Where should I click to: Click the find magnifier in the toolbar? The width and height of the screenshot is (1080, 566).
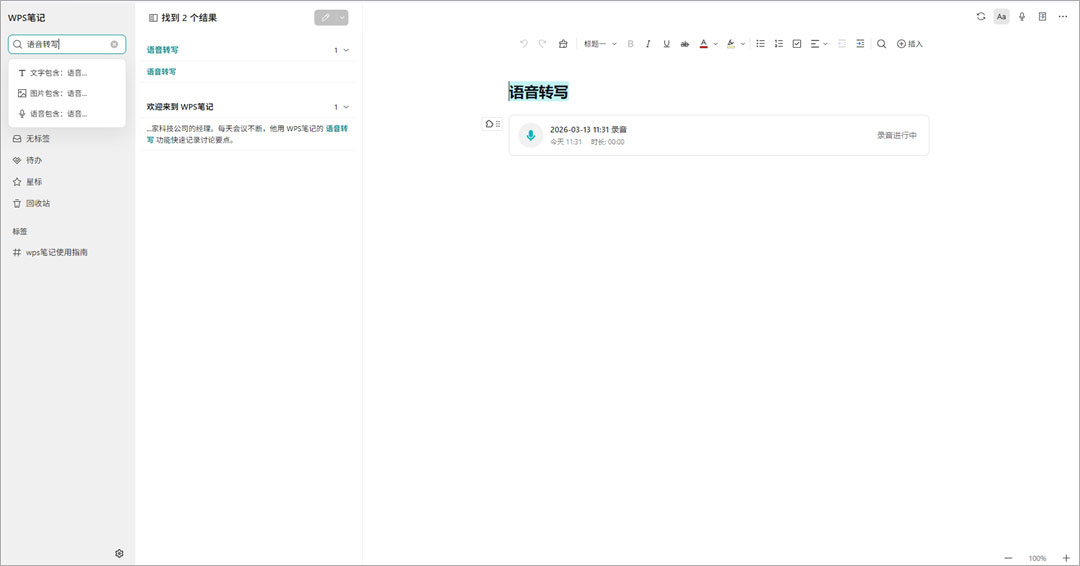tap(881, 43)
